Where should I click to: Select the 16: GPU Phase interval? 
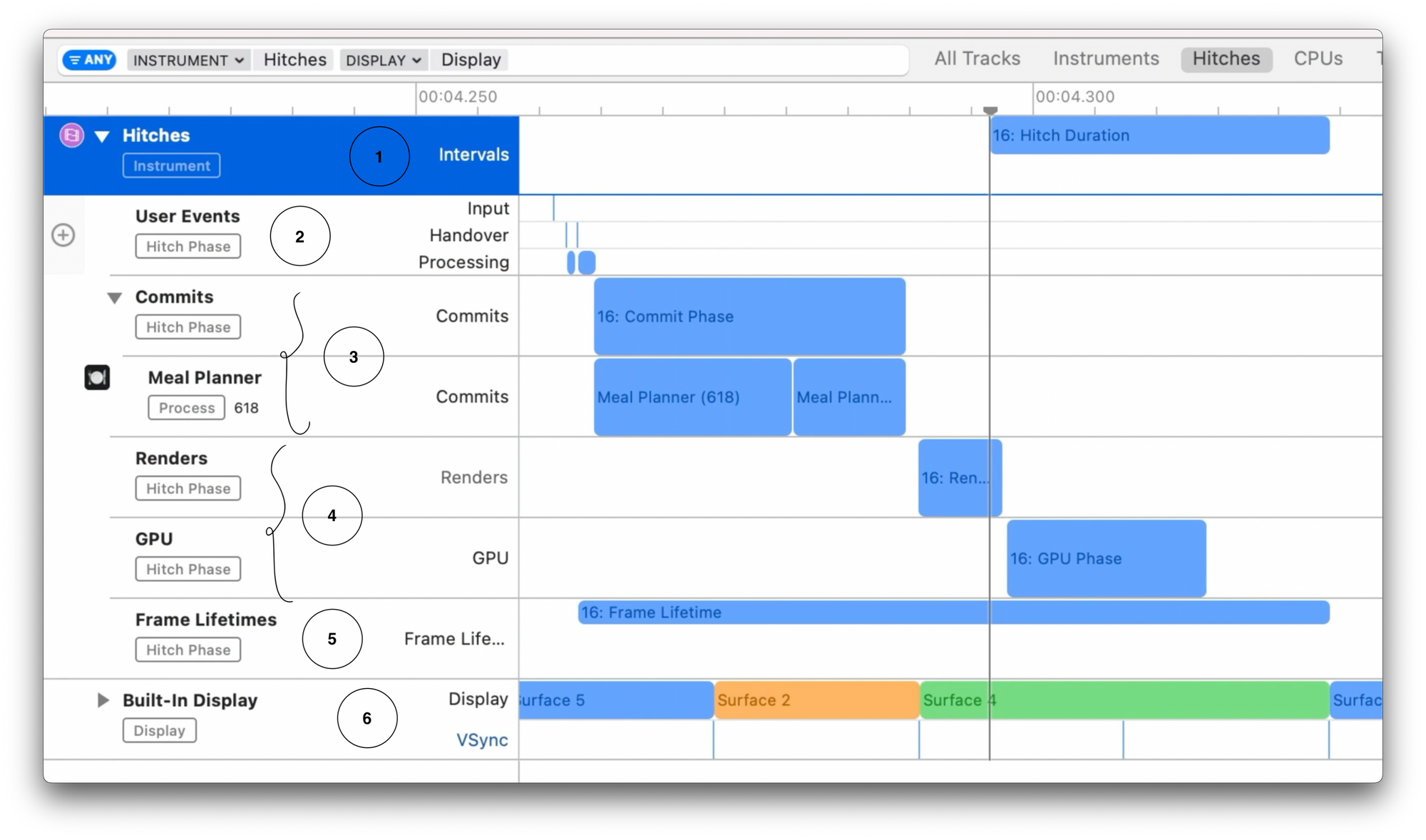point(1105,558)
